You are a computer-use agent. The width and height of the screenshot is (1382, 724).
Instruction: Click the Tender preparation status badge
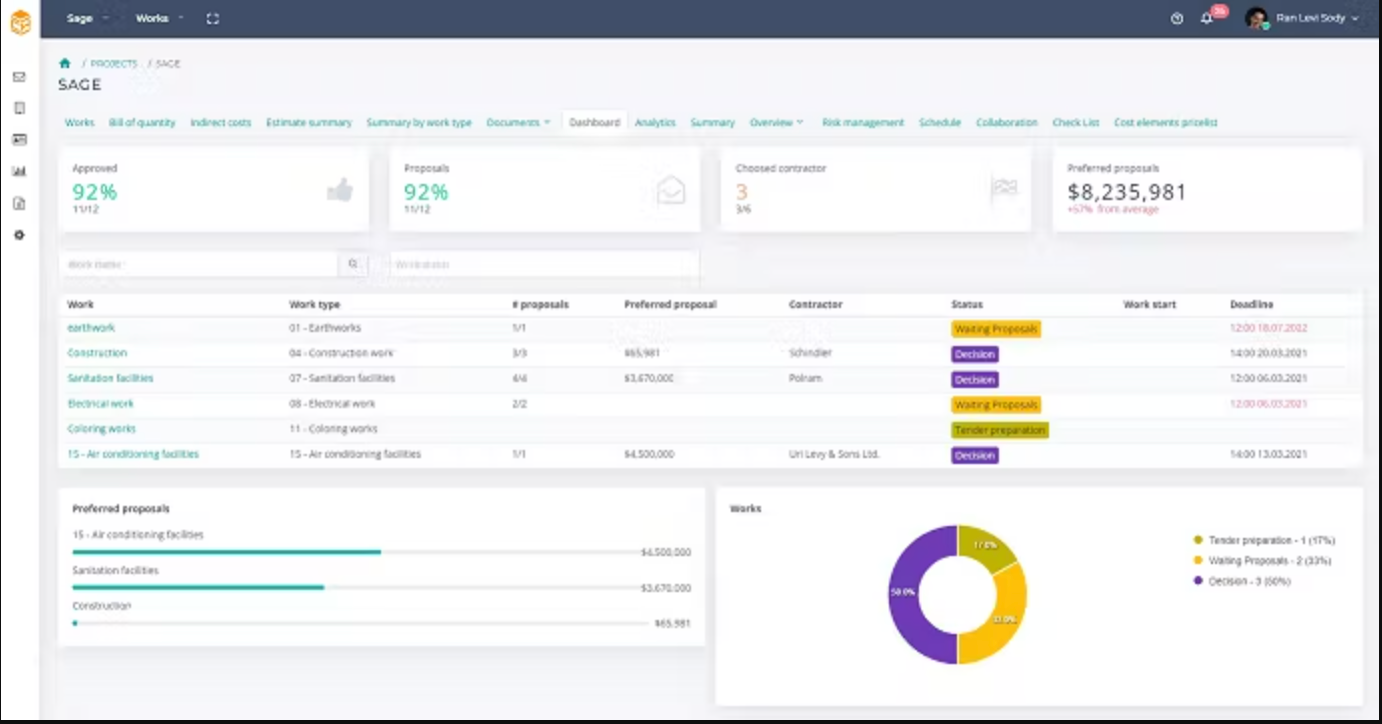[x=1000, y=430]
